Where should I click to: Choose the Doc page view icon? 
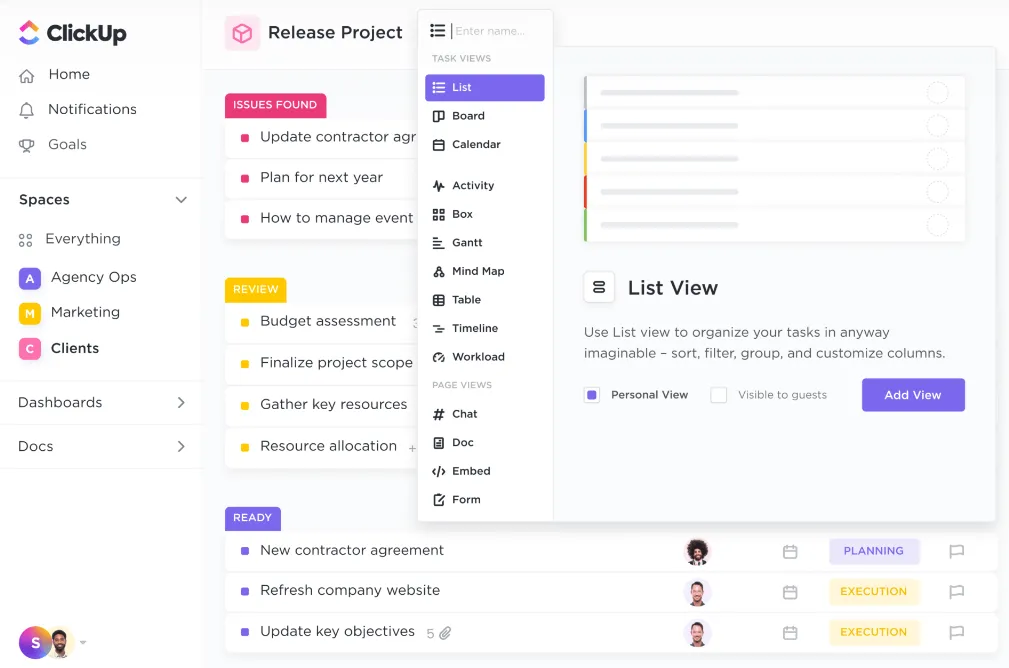tap(439, 443)
